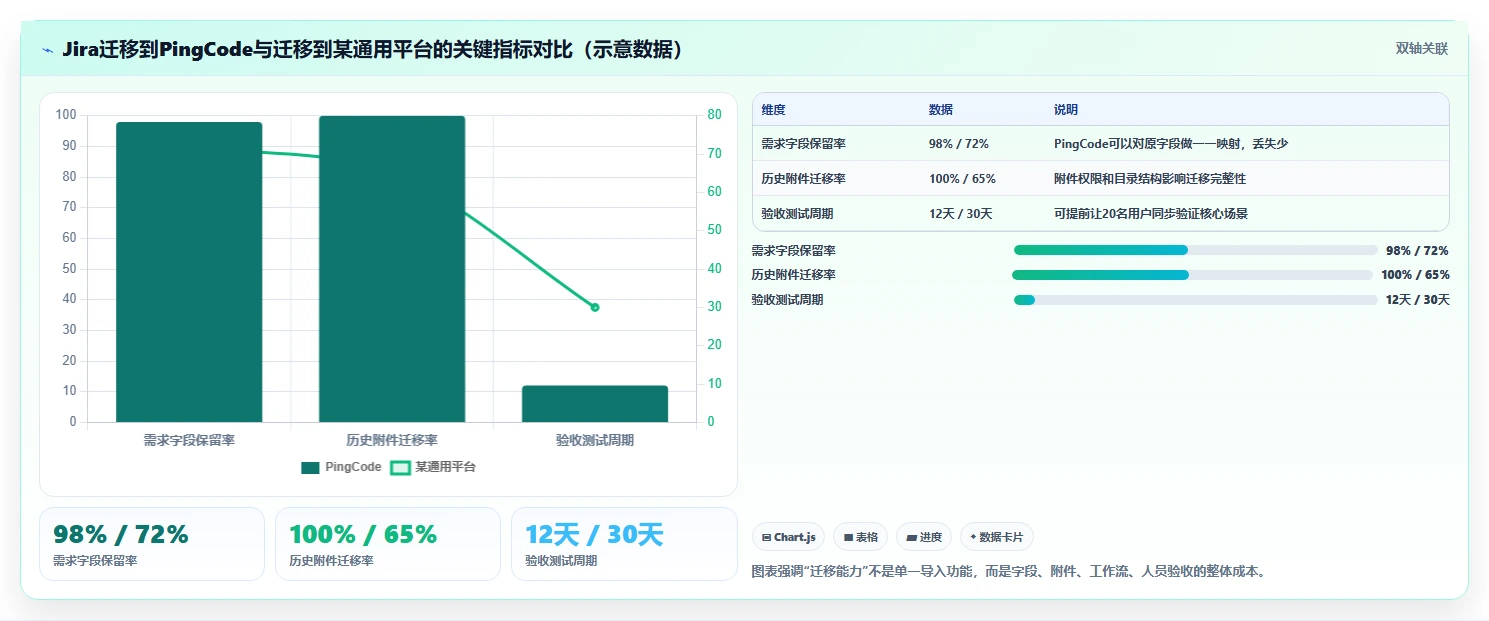The width and height of the screenshot is (1489, 621).
Task: Toggle the PingCode legend entry
Action: pyautogui.click(x=341, y=467)
